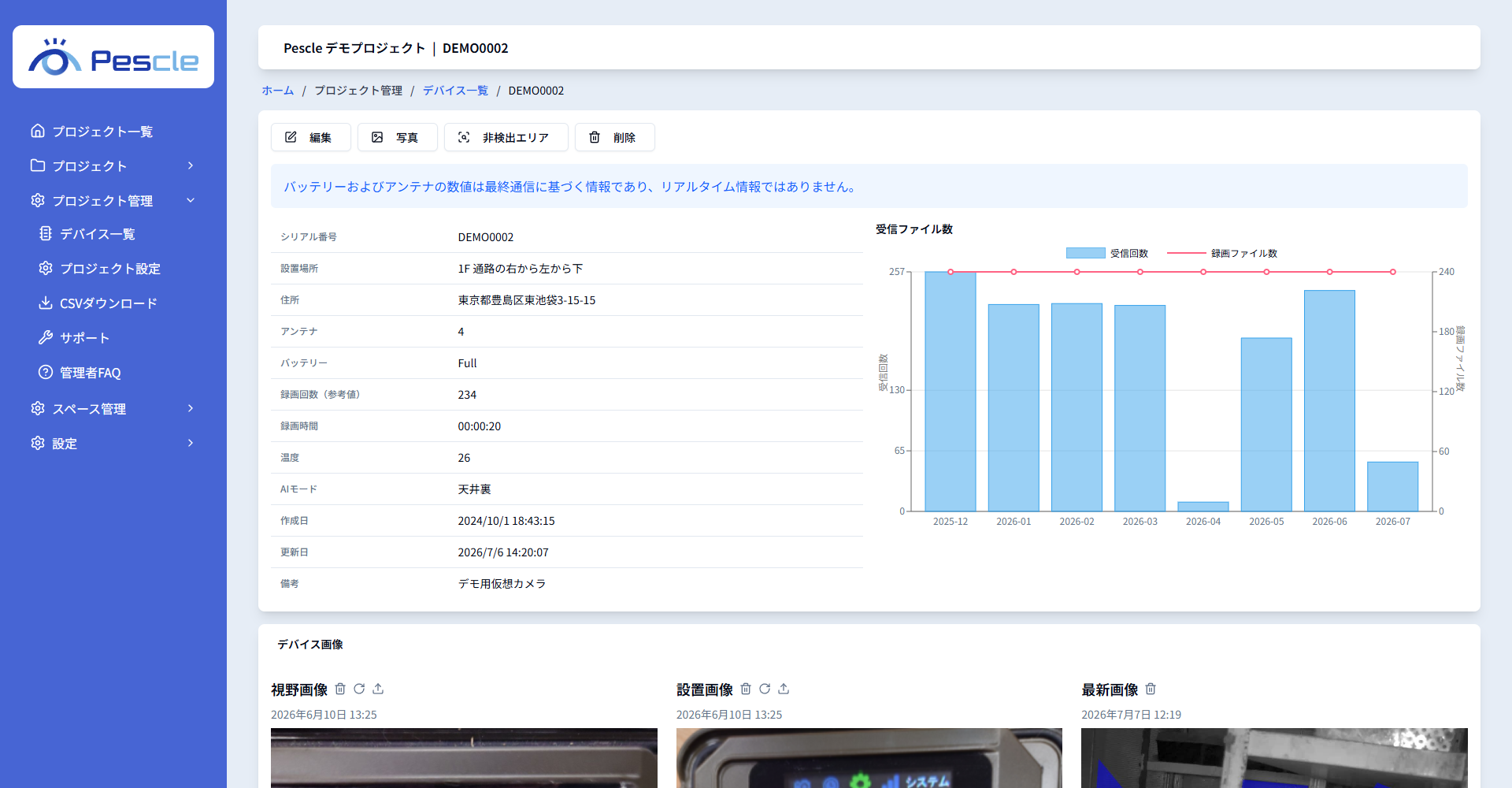Image resolution: width=1512 pixels, height=788 pixels.
Task: Upload a 設置画像 using the upload icon
Action: pyautogui.click(x=784, y=689)
